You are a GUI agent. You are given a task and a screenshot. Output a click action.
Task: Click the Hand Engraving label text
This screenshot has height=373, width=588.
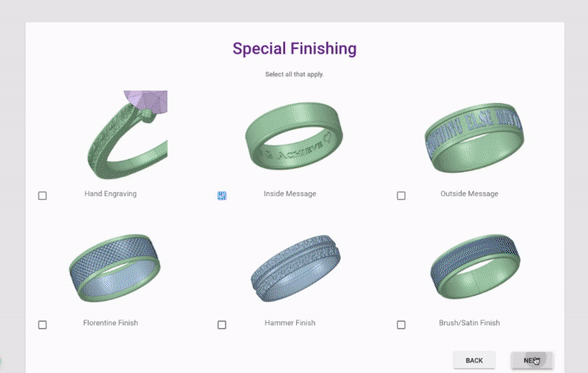pos(110,194)
